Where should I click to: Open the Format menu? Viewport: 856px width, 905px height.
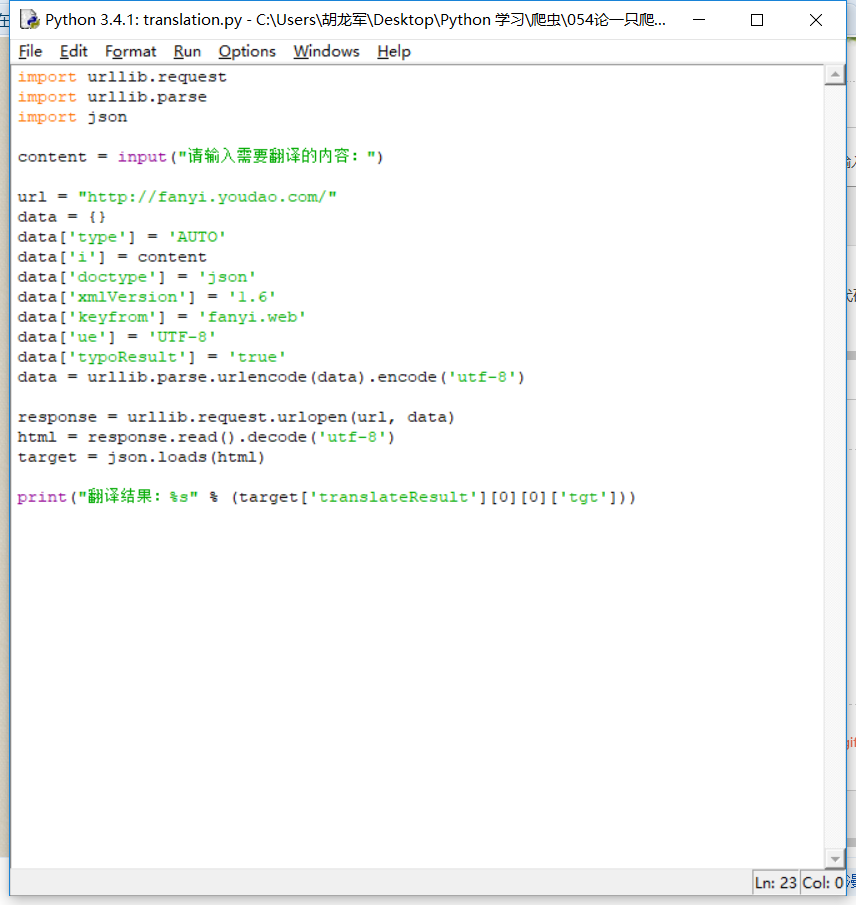pos(130,51)
